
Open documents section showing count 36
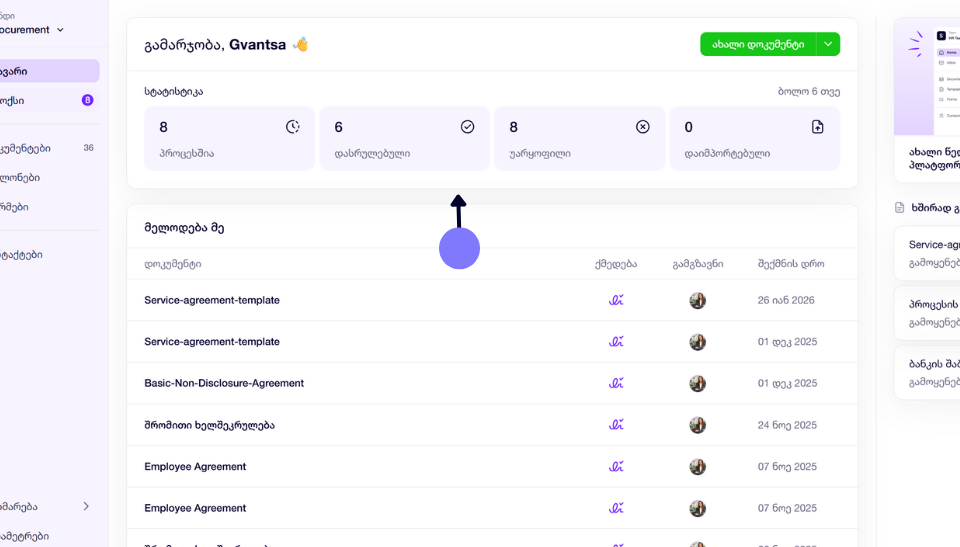[49, 148]
